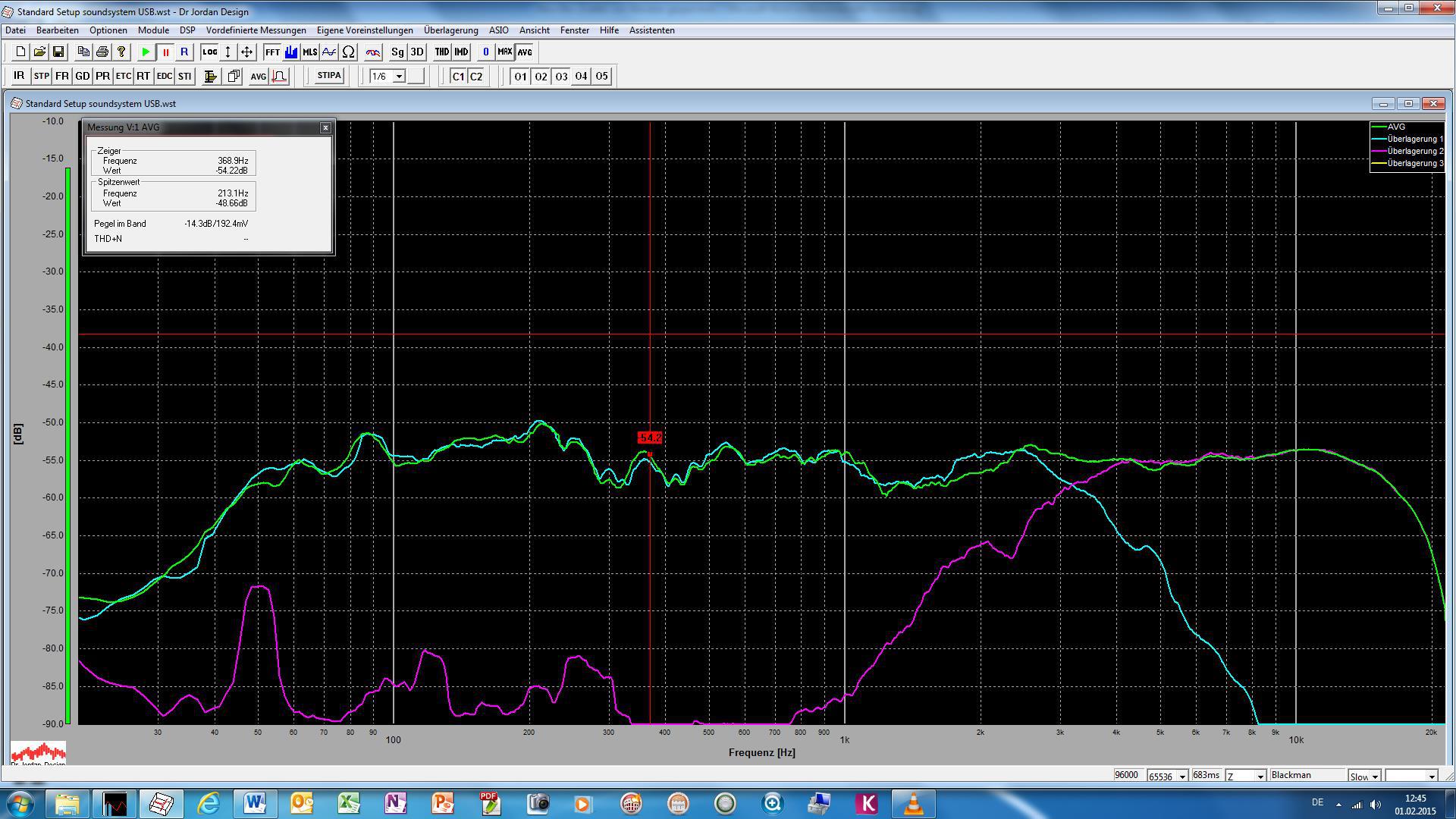Image resolution: width=1456 pixels, height=819 pixels.
Task: Click the blue R reset button
Action: coord(184,52)
